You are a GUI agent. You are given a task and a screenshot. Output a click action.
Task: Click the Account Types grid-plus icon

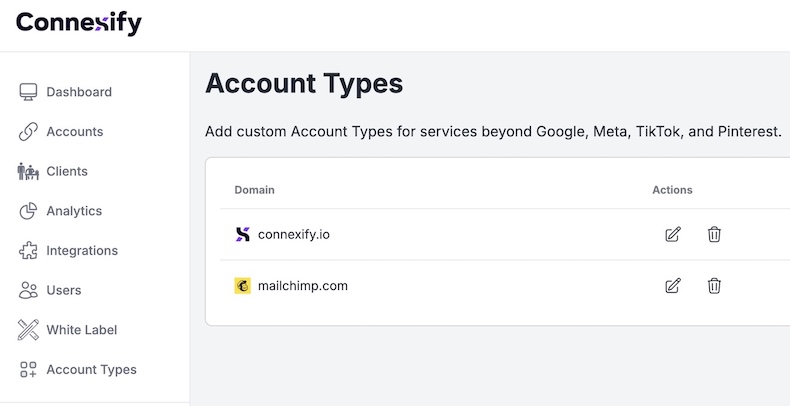point(28,370)
